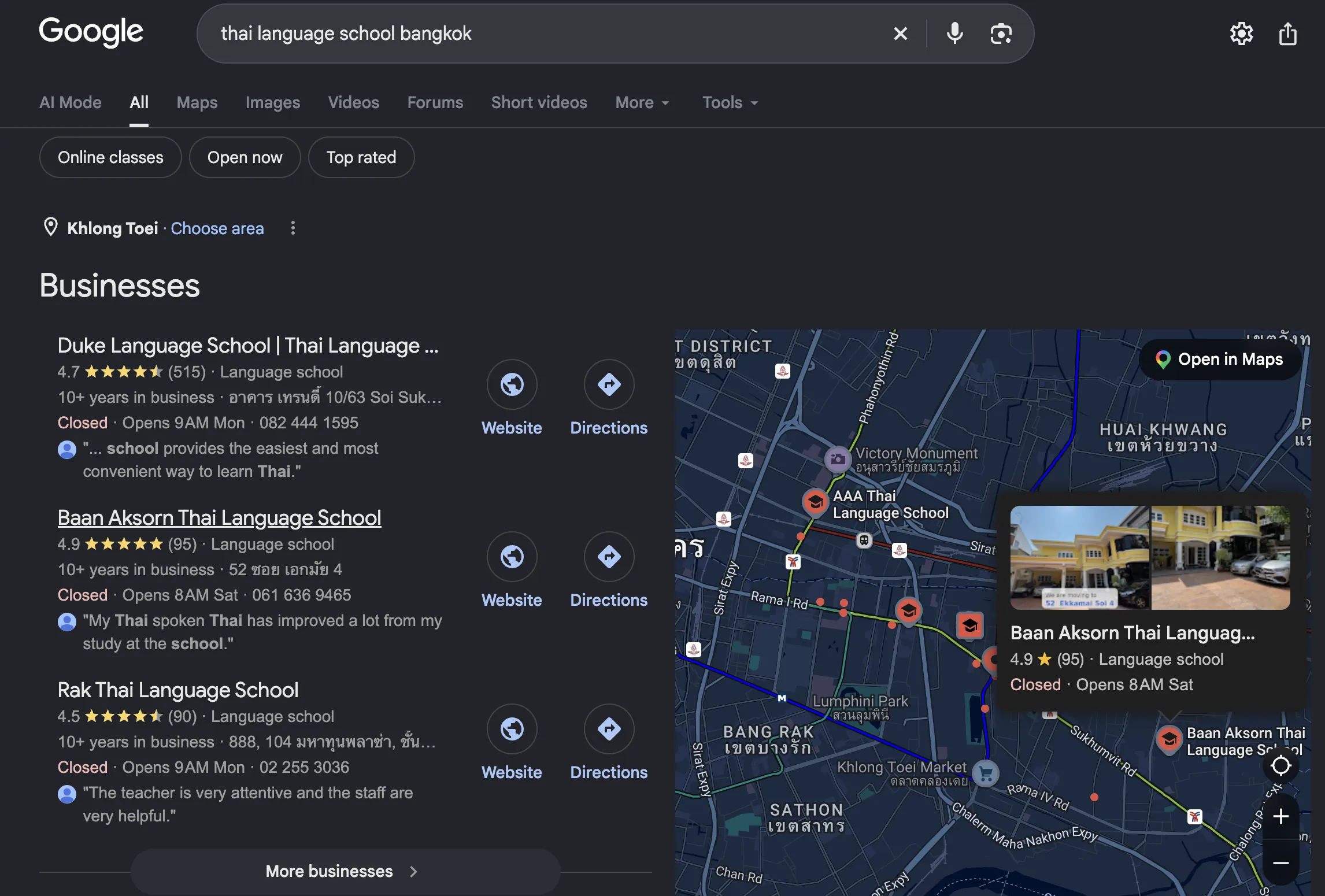The height and width of the screenshot is (896, 1325).
Task: Get directions to Rak Thai Language School
Action: [x=609, y=729]
